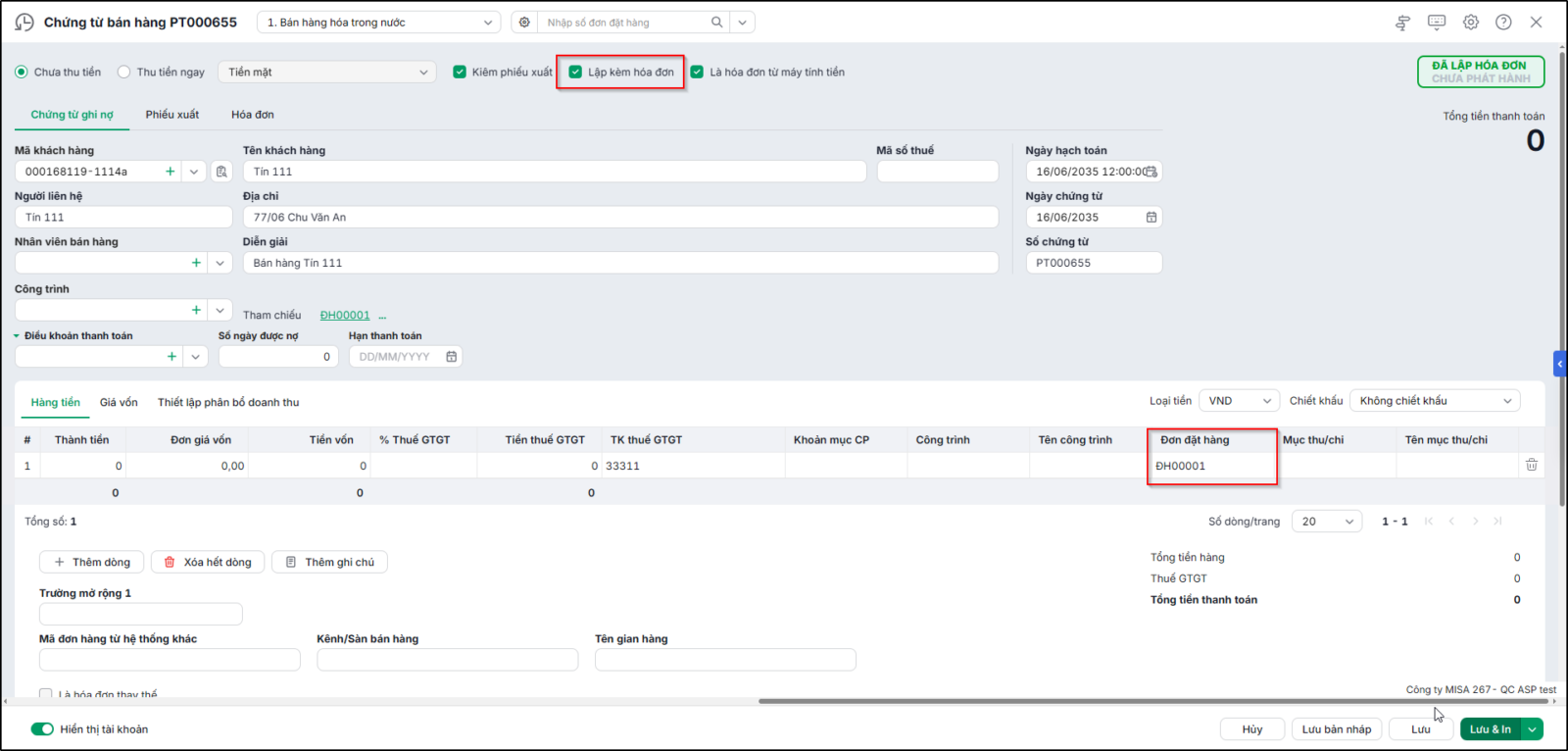Switch to the Hóa đơn tab

[253, 115]
